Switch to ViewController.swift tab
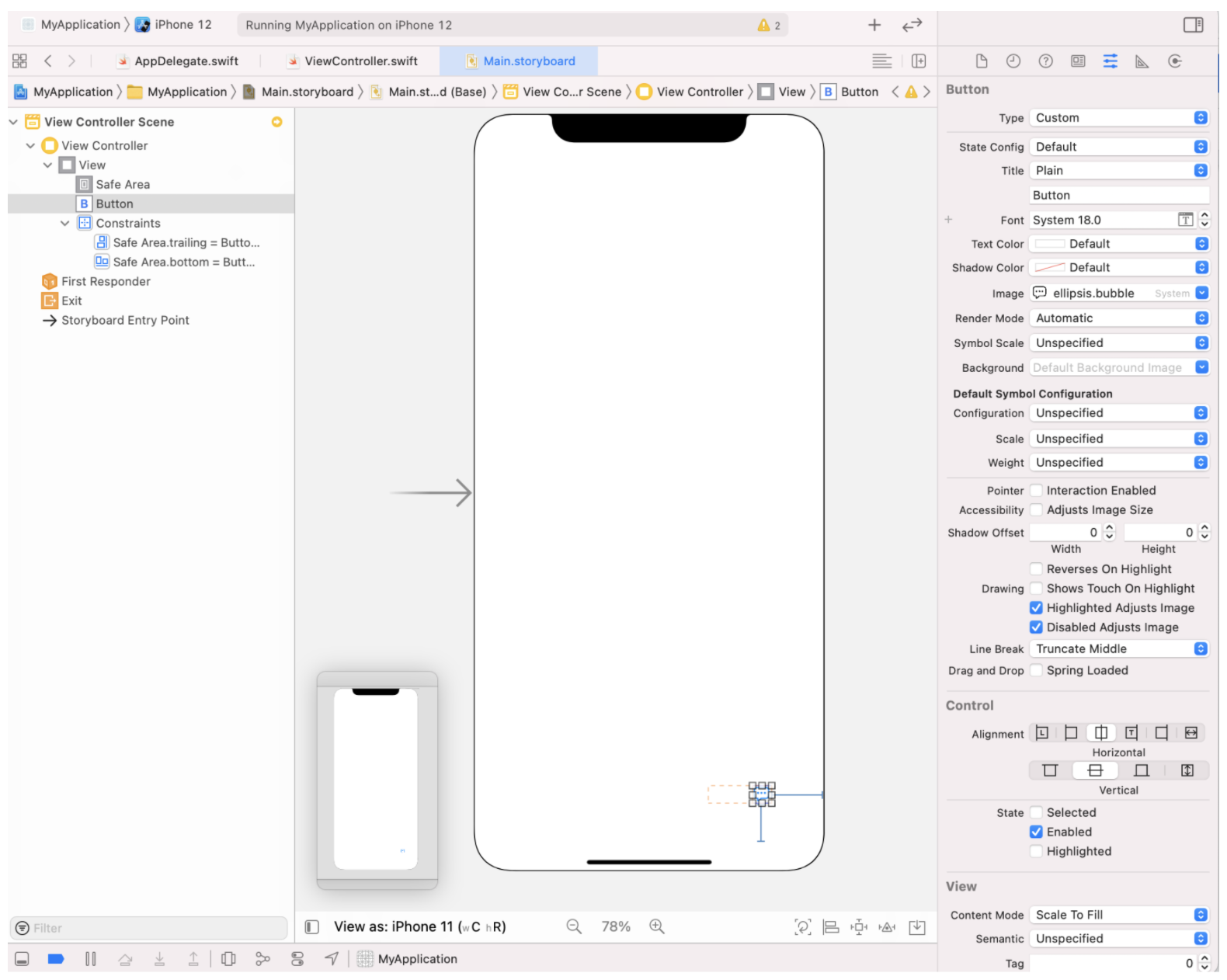Viewport: 1227px width, 980px height. pyautogui.click(x=353, y=61)
